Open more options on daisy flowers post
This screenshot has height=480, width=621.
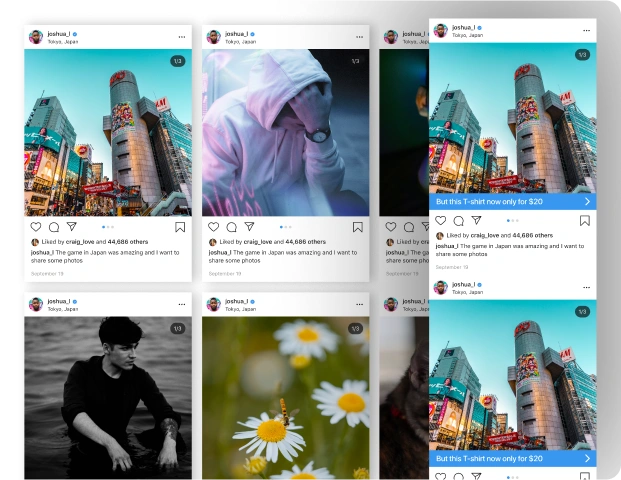360,304
